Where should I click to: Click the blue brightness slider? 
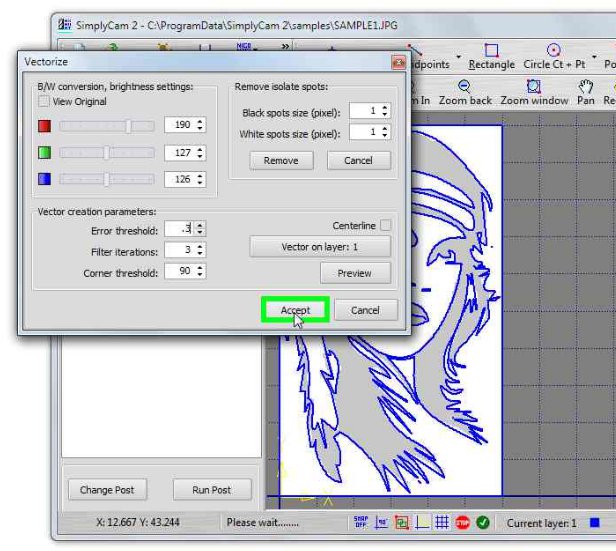pos(107,179)
